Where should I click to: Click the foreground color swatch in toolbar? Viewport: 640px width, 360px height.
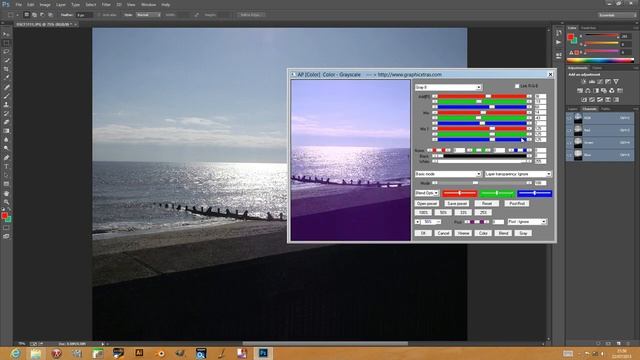pyautogui.click(x=4, y=216)
